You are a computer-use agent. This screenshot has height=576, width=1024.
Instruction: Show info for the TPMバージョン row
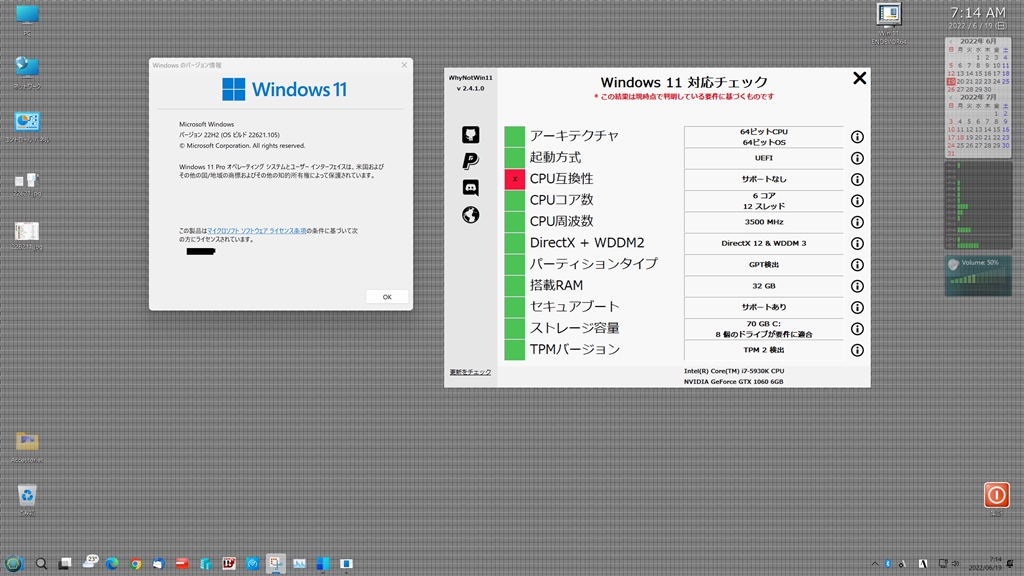click(x=857, y=350)
